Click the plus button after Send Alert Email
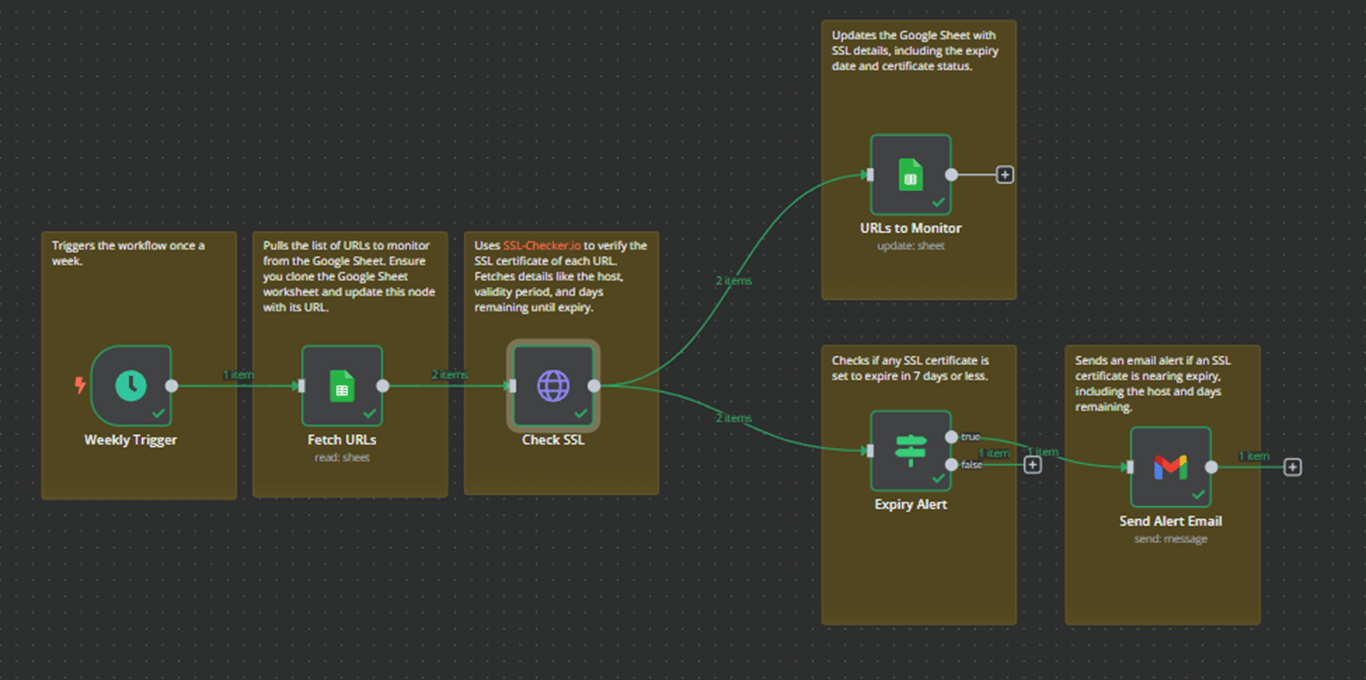Screen dimensions: 1366x680 pos(1292,466)
